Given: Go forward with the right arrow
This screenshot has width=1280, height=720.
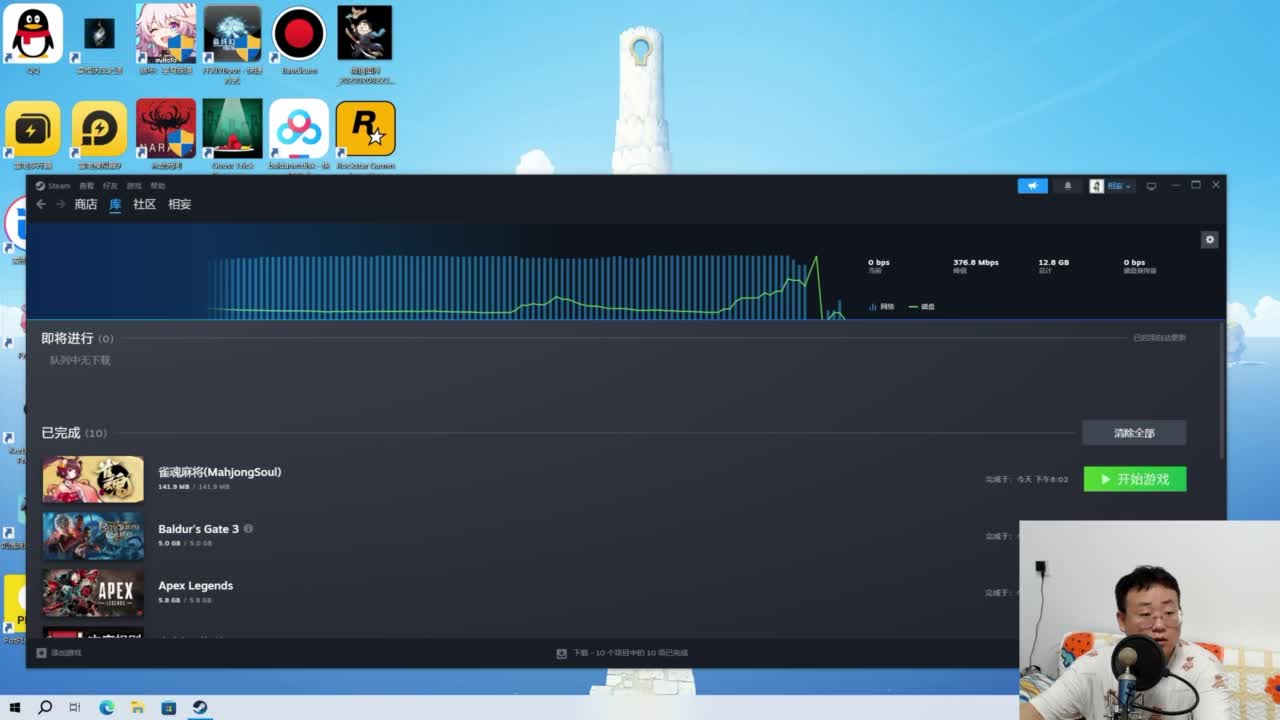Looking at the screenshot, I should click(60, 204).
